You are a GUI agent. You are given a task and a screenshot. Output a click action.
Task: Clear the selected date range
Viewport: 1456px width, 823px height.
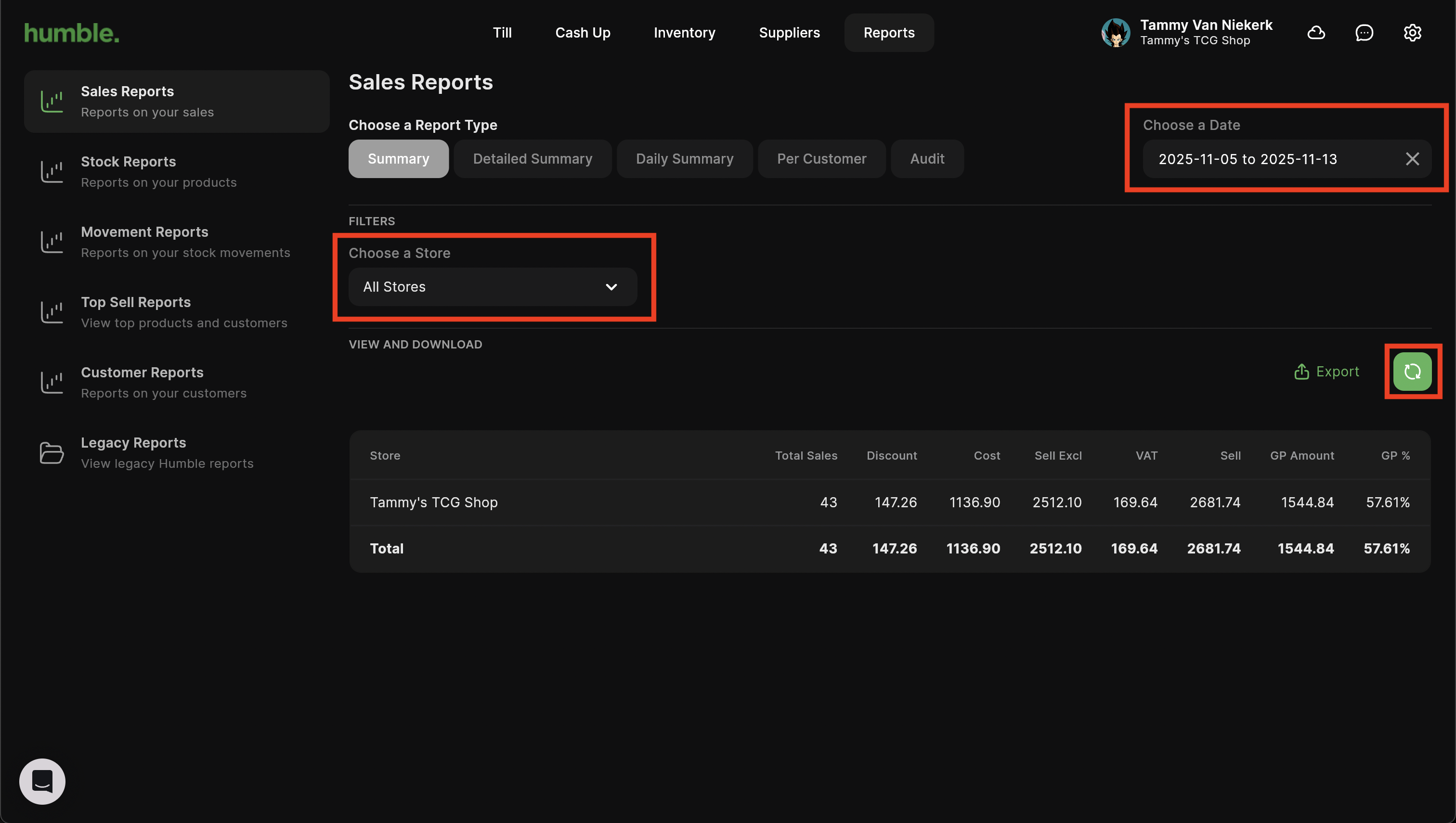[1412, 159]
